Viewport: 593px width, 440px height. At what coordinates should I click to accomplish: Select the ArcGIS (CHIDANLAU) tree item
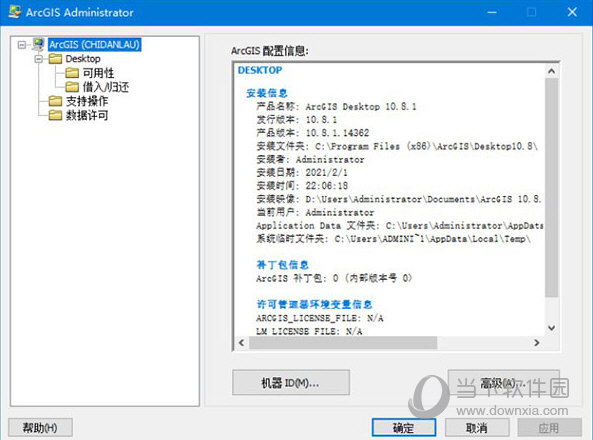tap(95, 44)
